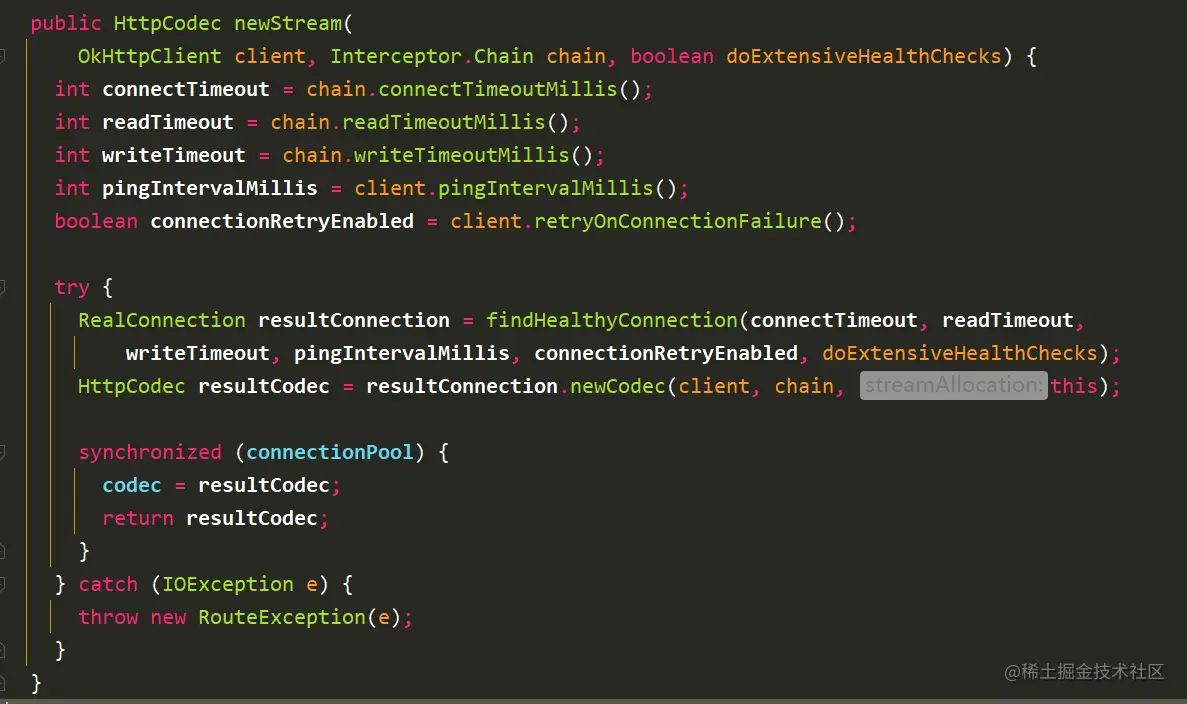Click the streamAllocation: parameter hint
Viewport: 1187px width, 704px height.
[954, 385]
